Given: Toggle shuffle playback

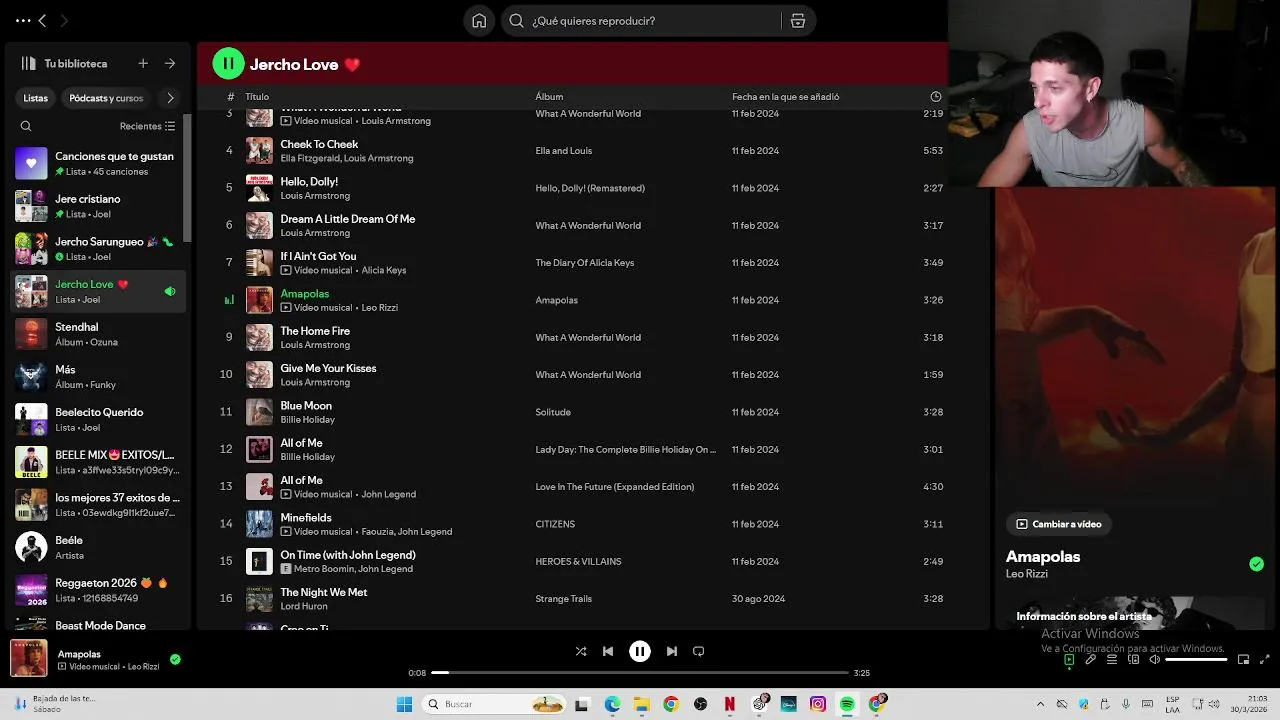Looking at the screenshot, I should (x=581, y=651).
